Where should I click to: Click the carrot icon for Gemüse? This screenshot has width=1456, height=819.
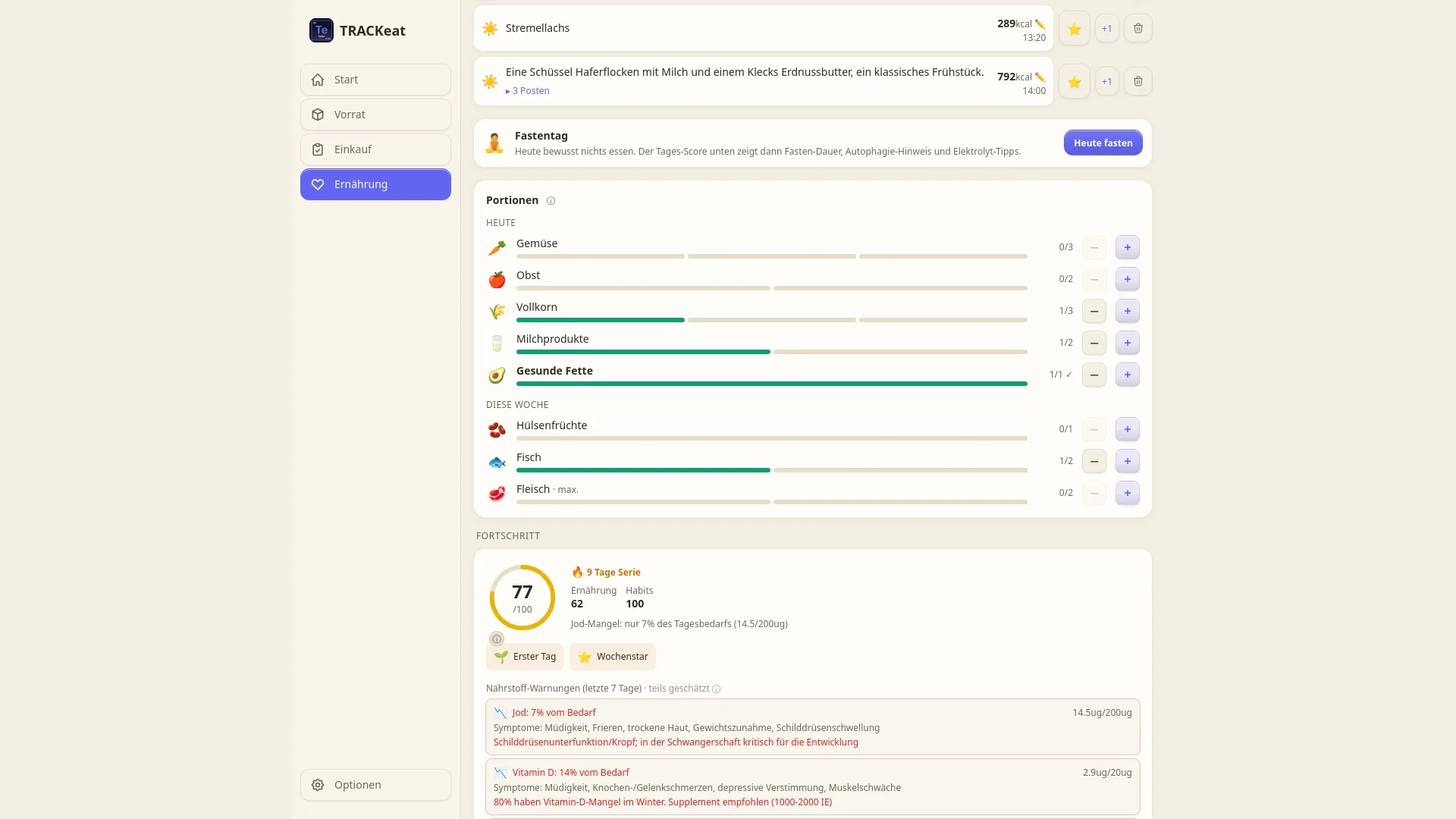pos(497,248)
